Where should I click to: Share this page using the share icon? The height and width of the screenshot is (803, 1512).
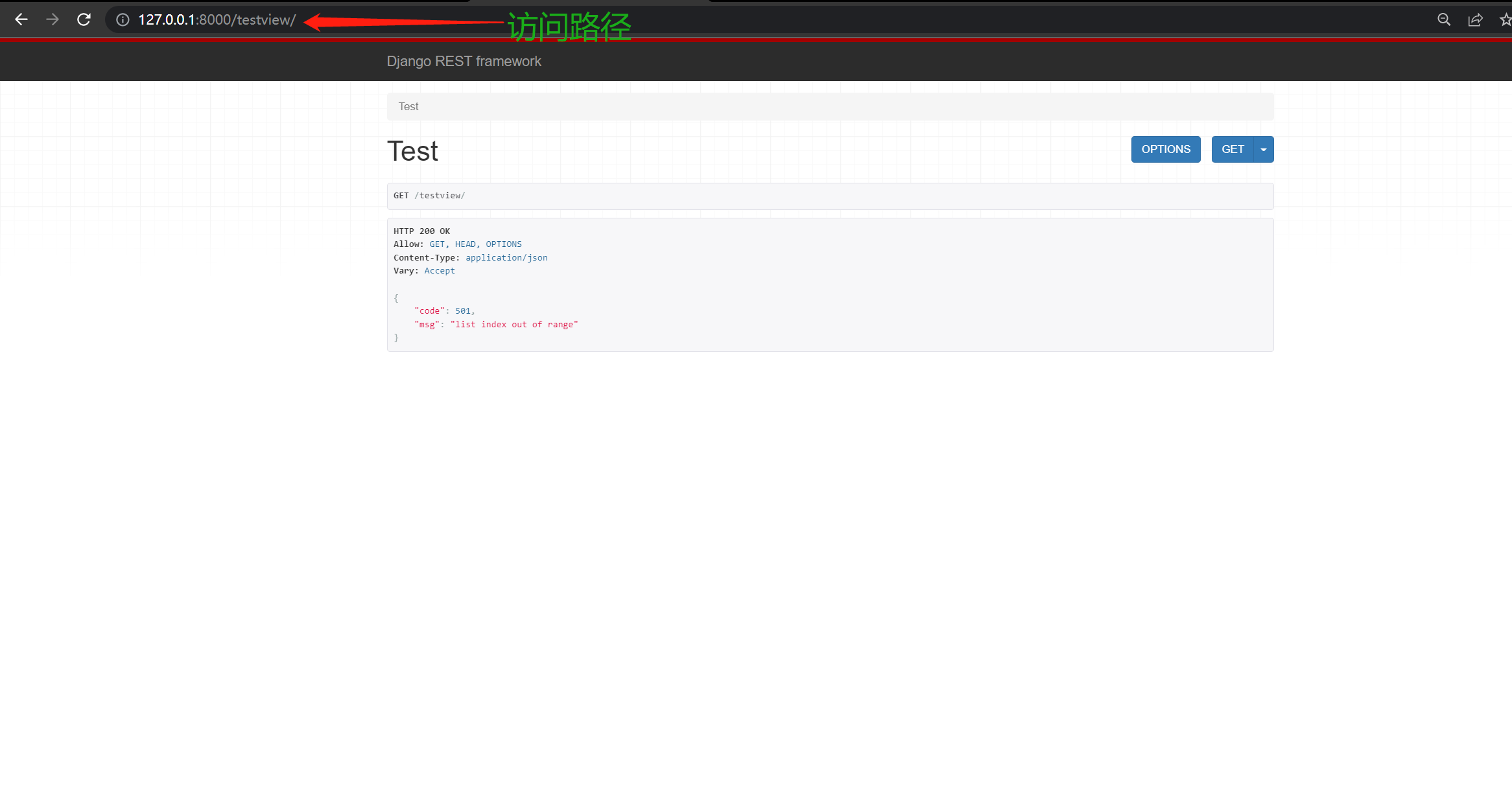click(1475, 19)
